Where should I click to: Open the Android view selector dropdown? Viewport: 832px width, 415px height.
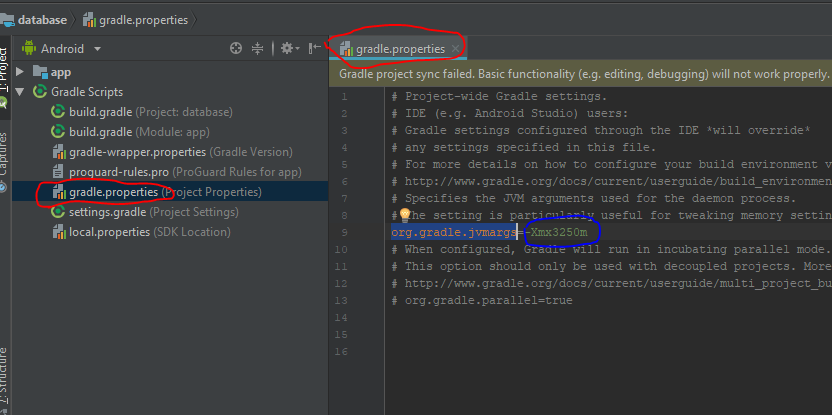point(97,49)
